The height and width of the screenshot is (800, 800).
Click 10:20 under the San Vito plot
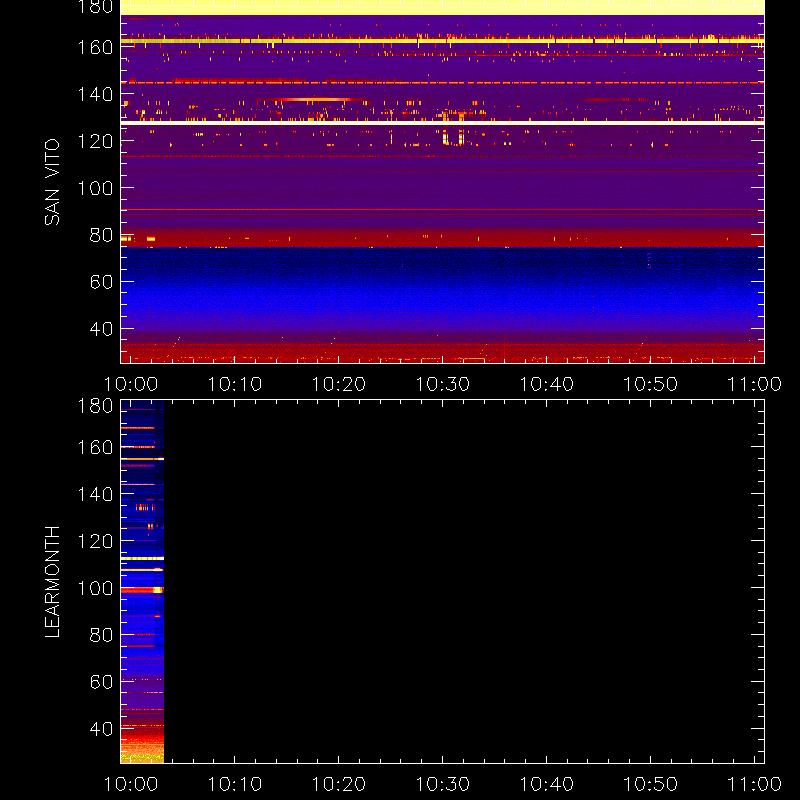[x=339, y=384]
